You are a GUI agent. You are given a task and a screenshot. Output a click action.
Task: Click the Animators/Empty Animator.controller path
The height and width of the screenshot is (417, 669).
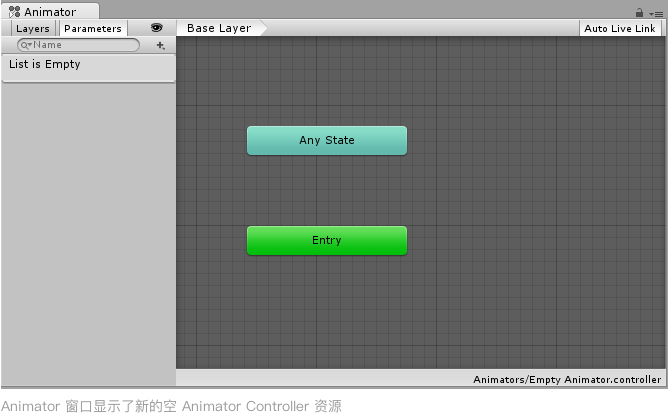tap(567, 379)
